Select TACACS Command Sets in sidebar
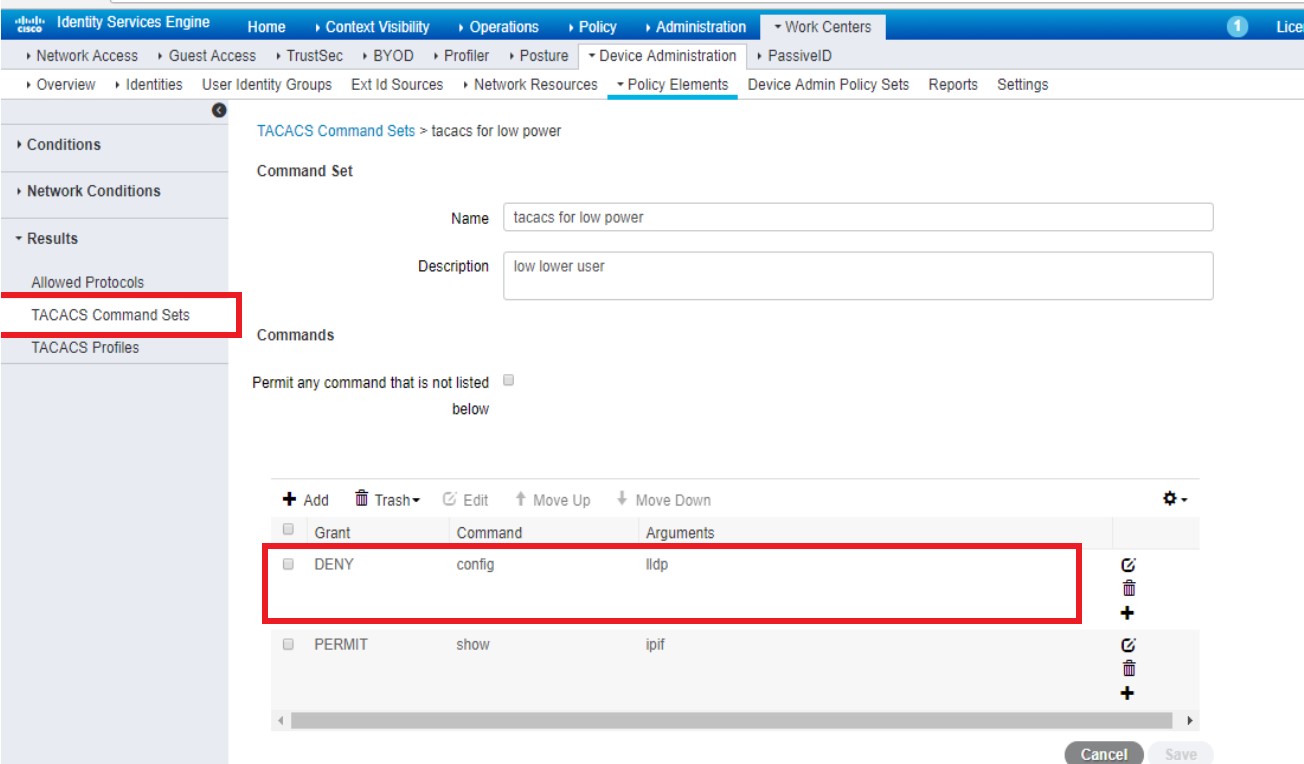 [111, 315]
